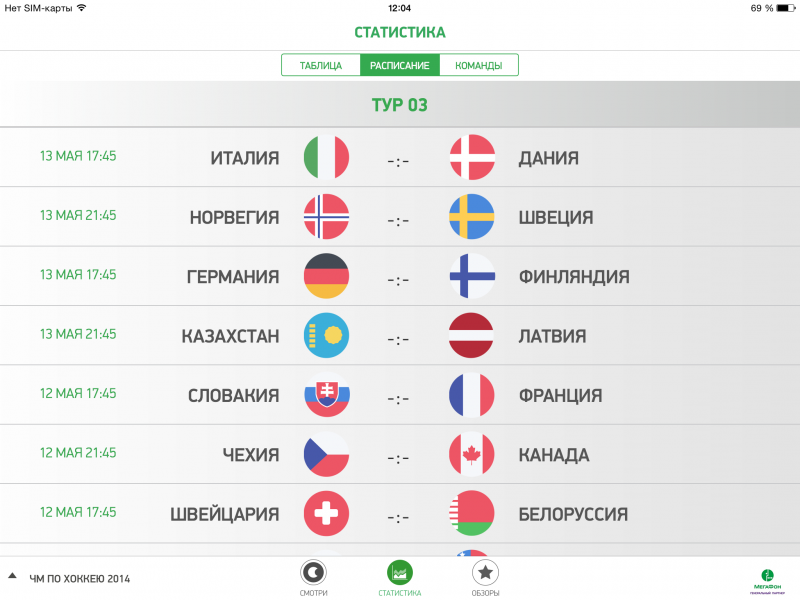Switch to the Команды tab
Screen dimensions: 800x600
point(478,66)
